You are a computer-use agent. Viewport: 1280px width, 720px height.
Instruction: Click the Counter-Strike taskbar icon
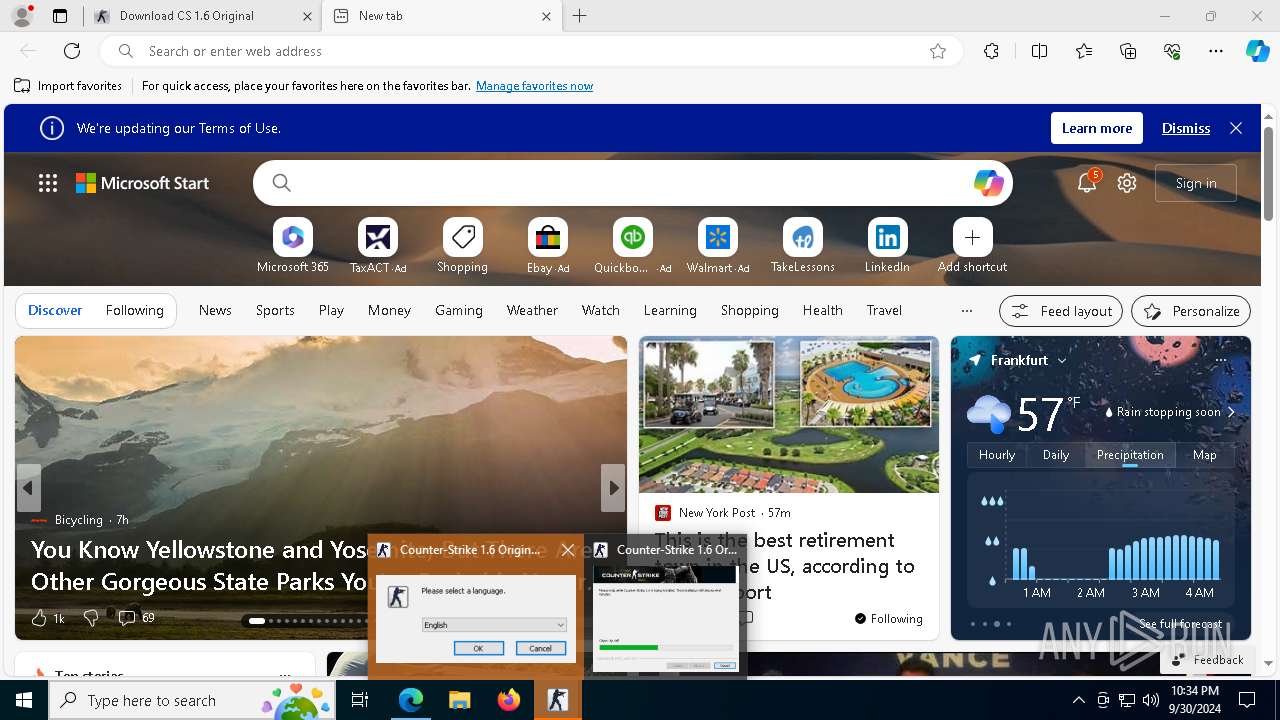(557, 700)
